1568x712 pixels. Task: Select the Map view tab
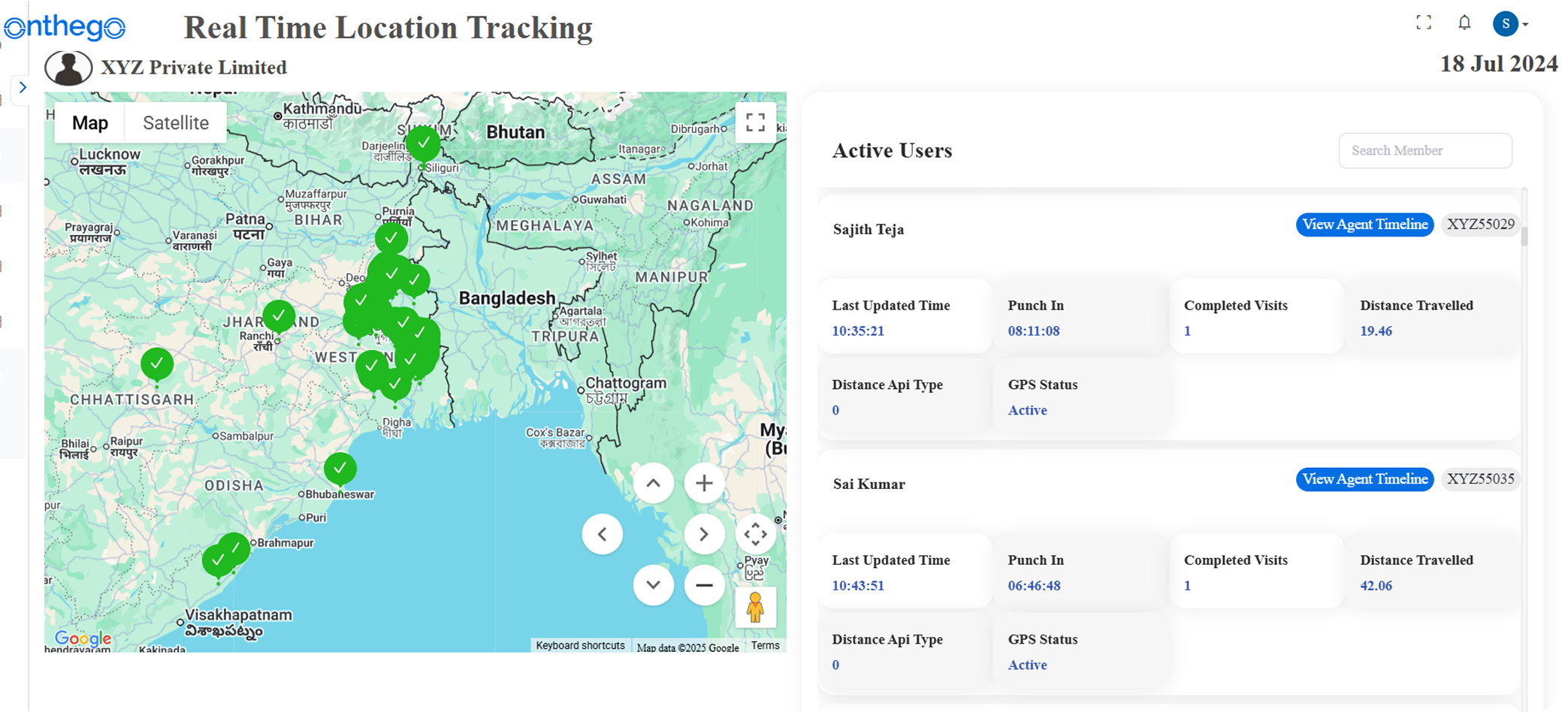pos(90,122)
